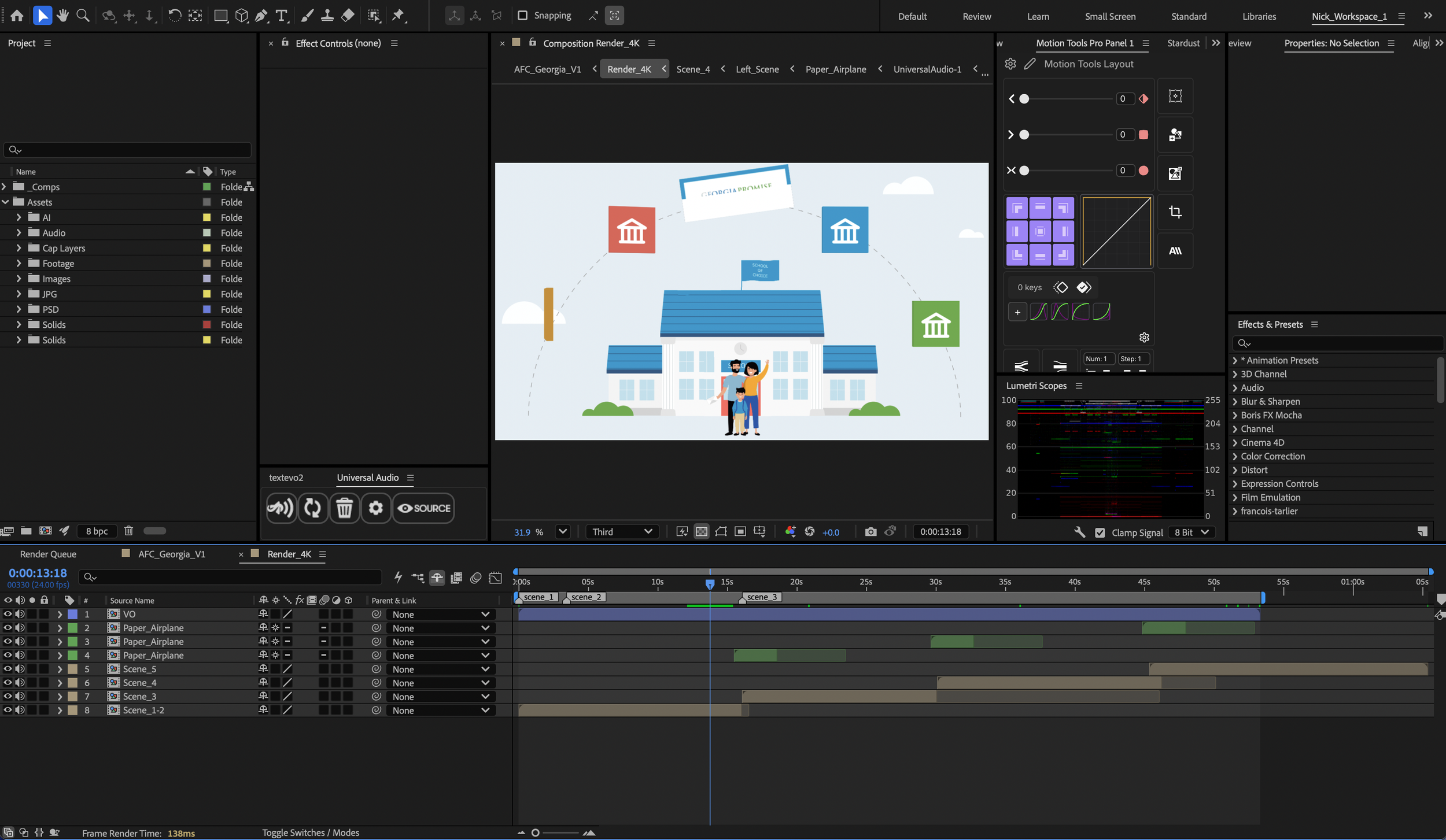Click Motion Tools settings gear icon

[x=1010, y=64]
